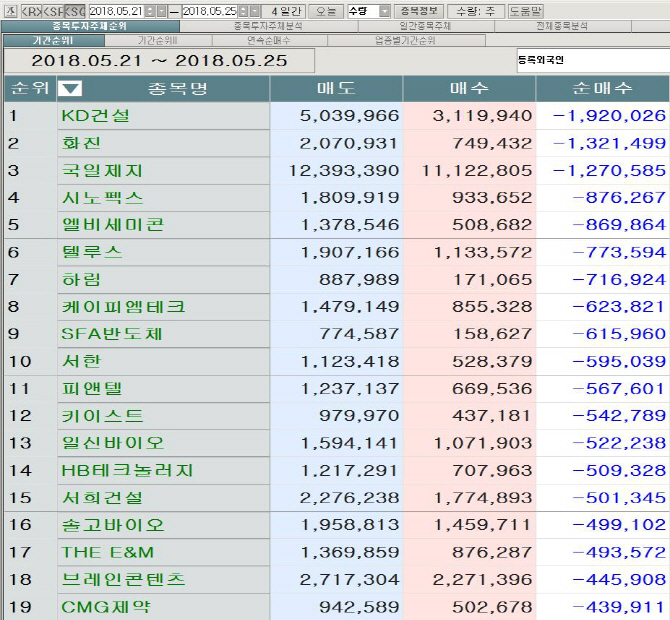670x620 pixels.
Task: Select the stock 브레인콘텐츠
Action: [123, 580]
